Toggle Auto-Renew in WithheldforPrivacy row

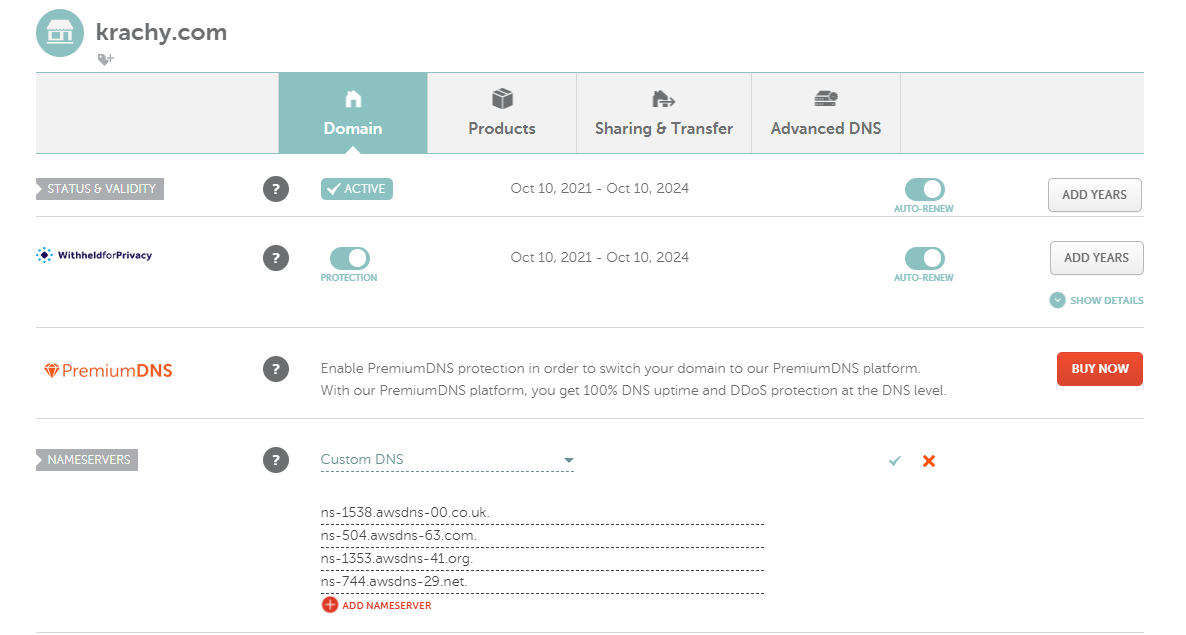924,259
